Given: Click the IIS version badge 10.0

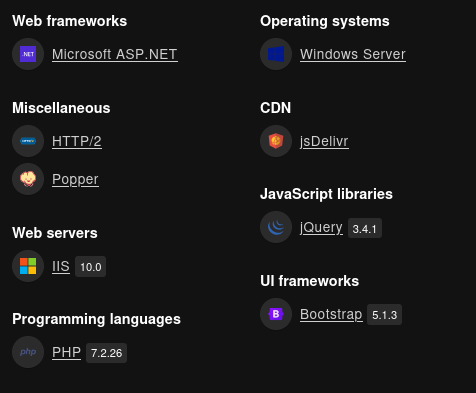Looking at the screenshot, I should [x=91, y=266].
